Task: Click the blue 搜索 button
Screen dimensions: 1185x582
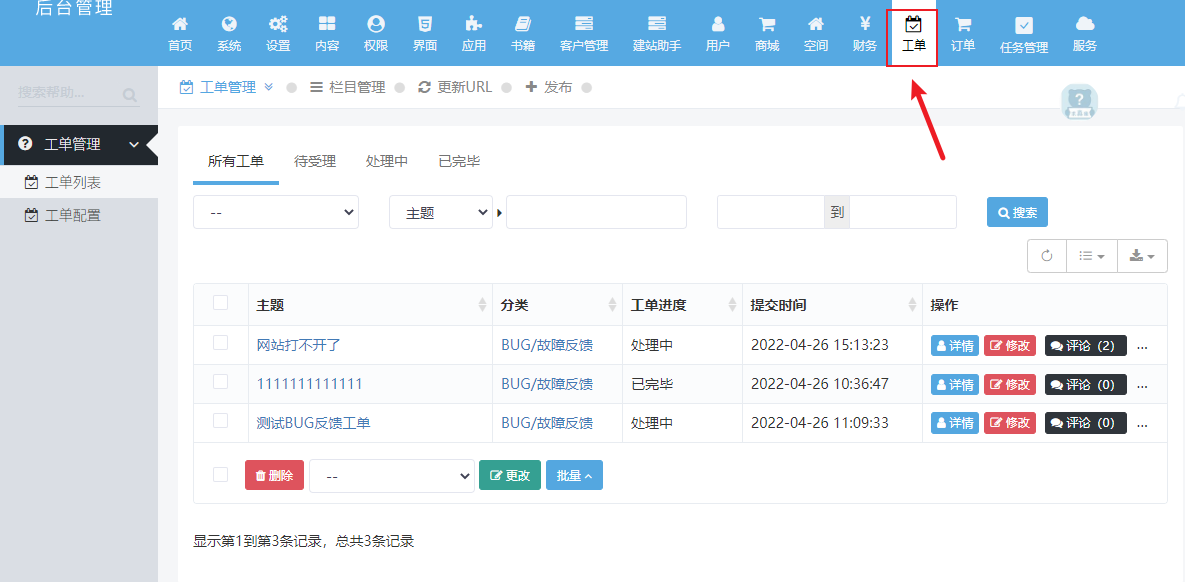Action: tap(1017, 212)
